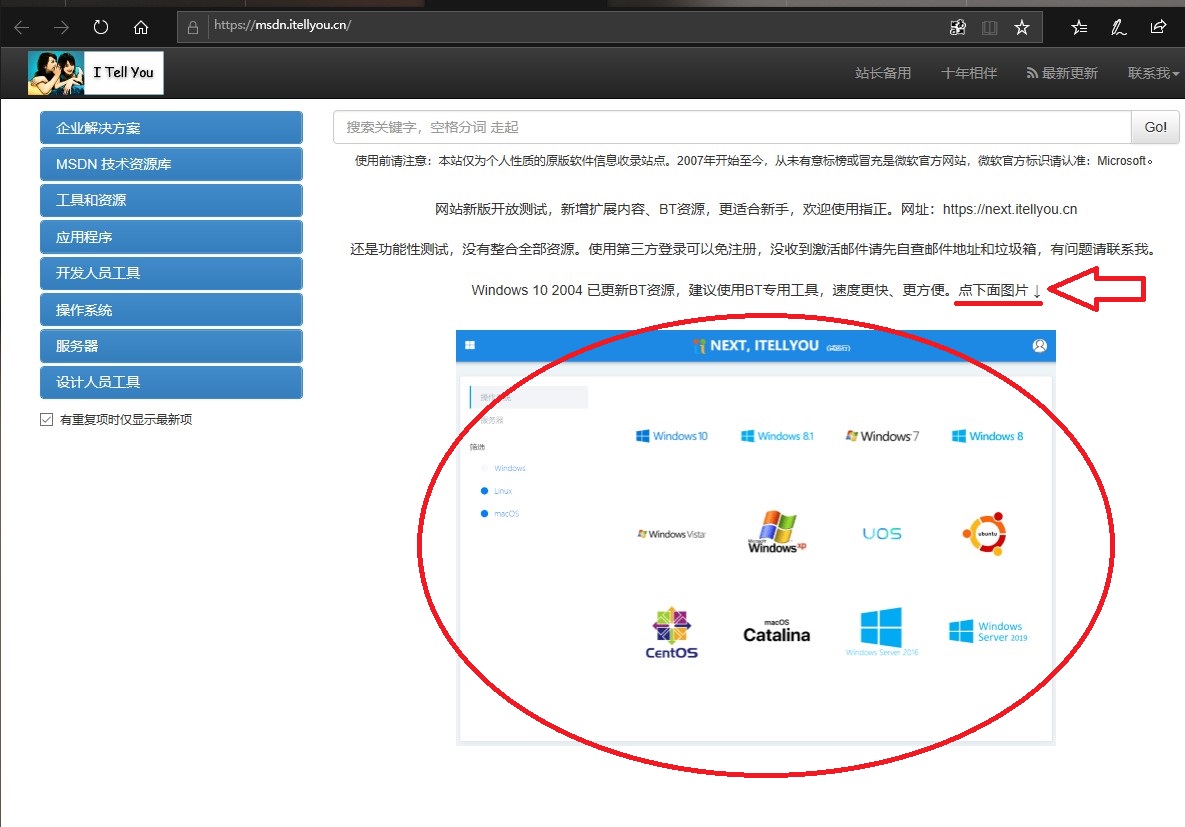Image resolution: width=1185 pixels, height=827 pixels.
Task: Open reading view from the address bar
Action: 989,28
